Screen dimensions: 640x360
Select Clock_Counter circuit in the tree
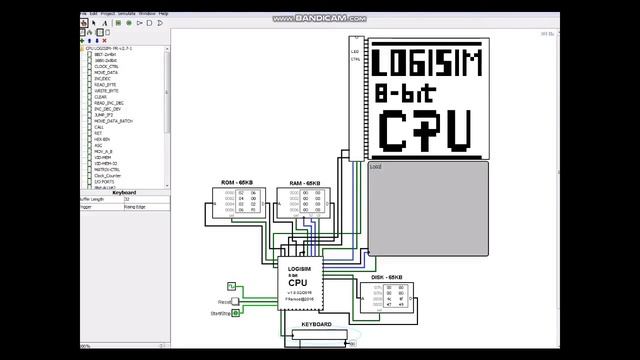[108, 176]
